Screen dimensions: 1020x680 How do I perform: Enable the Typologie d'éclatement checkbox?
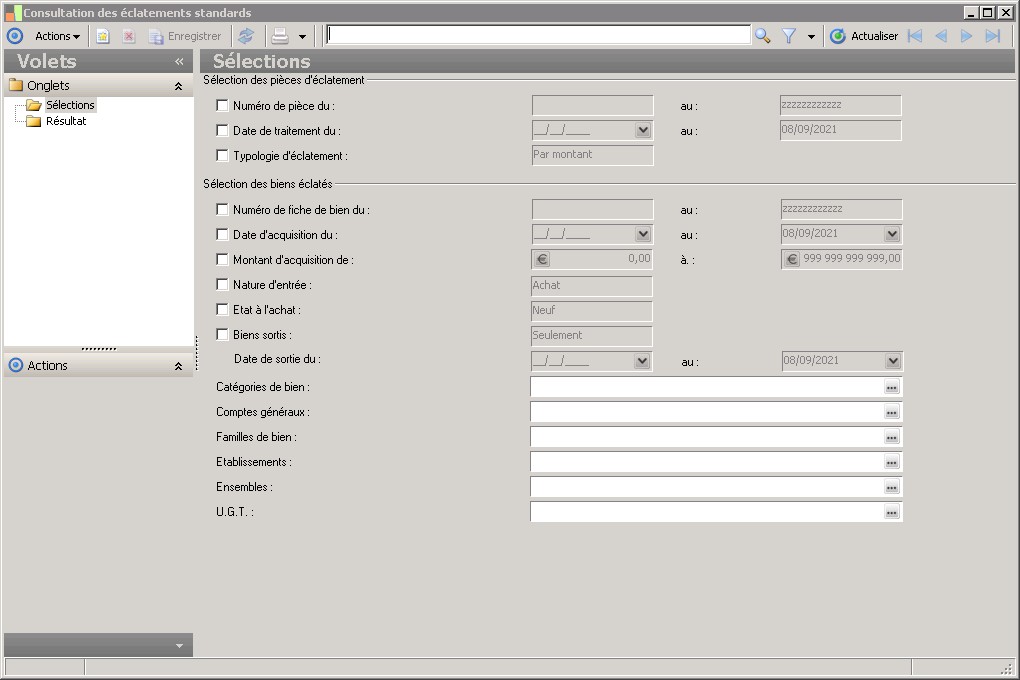(x=222, y=156)
